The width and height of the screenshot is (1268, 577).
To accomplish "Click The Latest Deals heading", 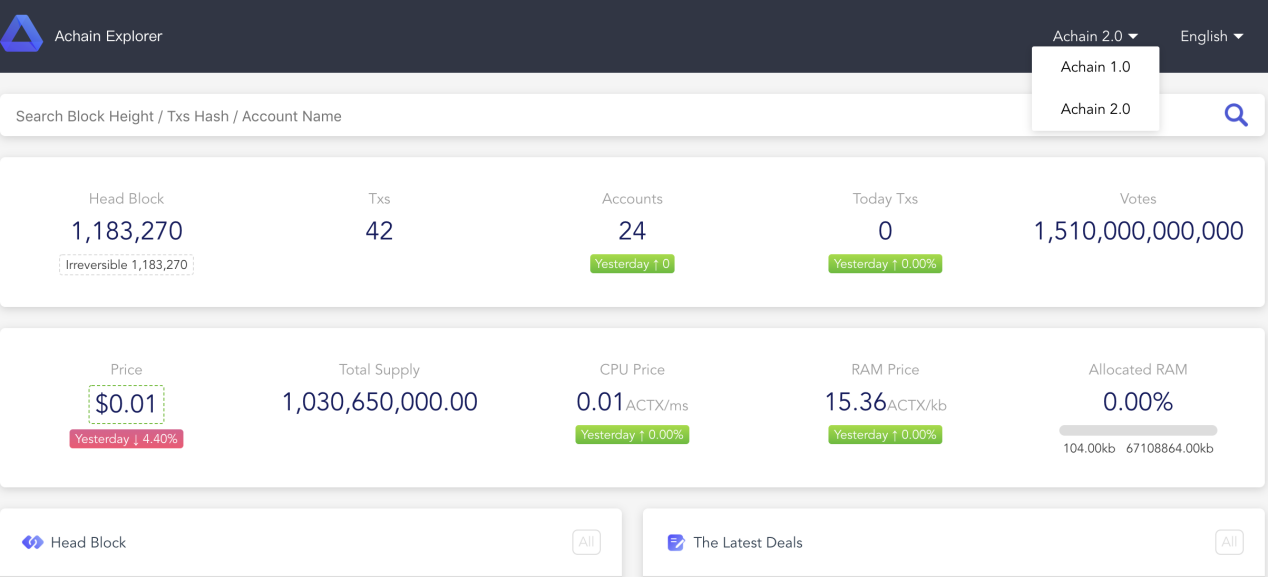I will tap(748, 542).
